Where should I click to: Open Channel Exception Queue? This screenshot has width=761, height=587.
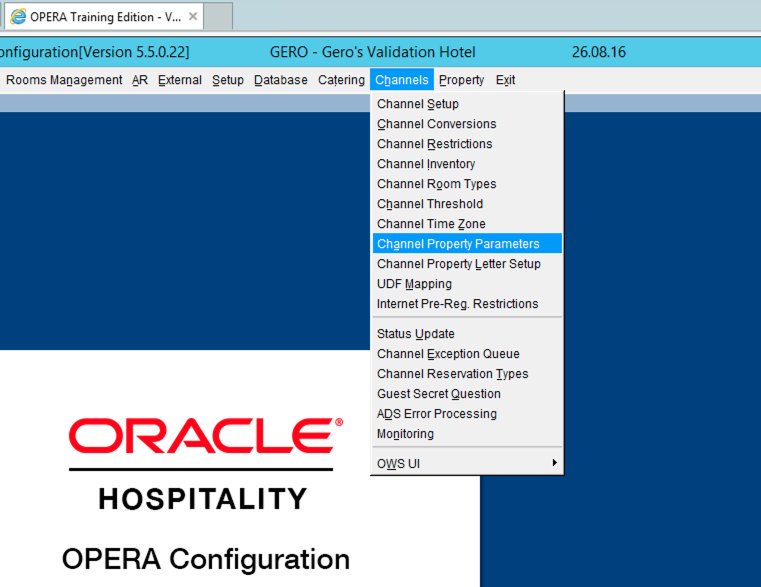[x=467, y=353]
